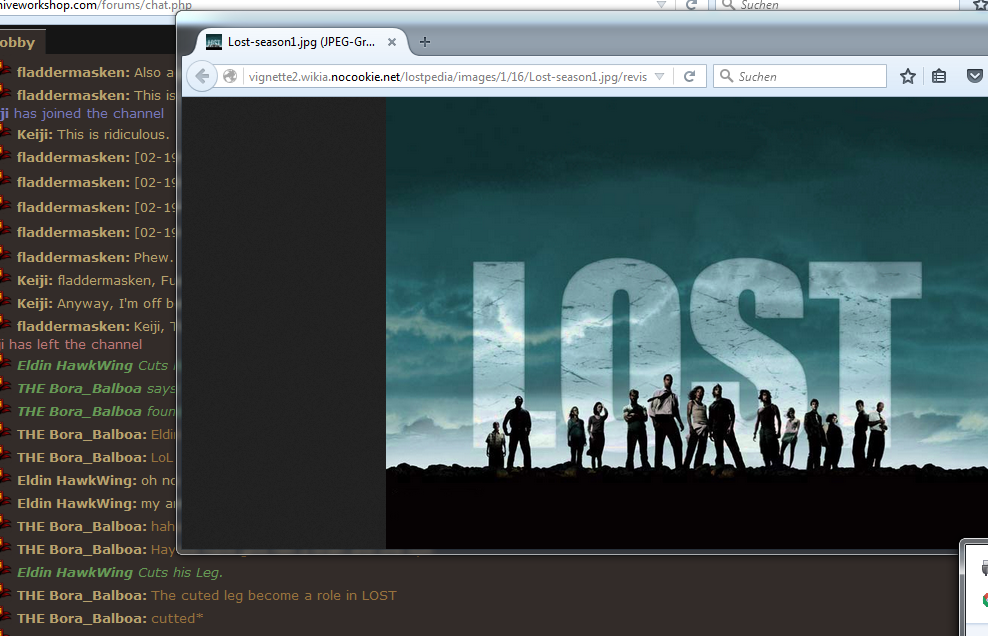Click 'THE Bora_Balboa: hah' username
Viewport: 988px width, 636px height.
tap(82, 526)
